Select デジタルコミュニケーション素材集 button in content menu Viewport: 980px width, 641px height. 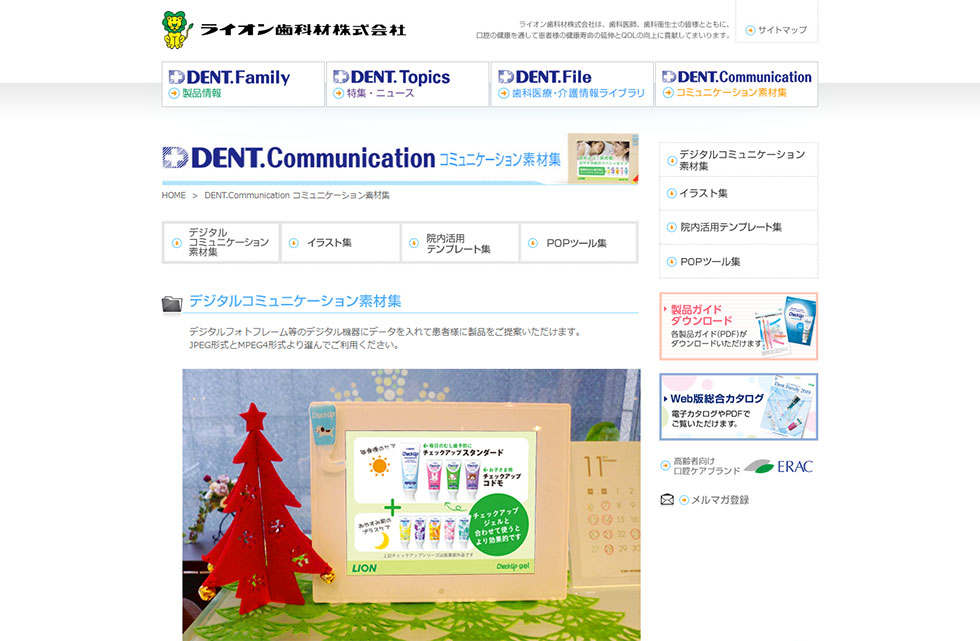click(x=221, y=242)
